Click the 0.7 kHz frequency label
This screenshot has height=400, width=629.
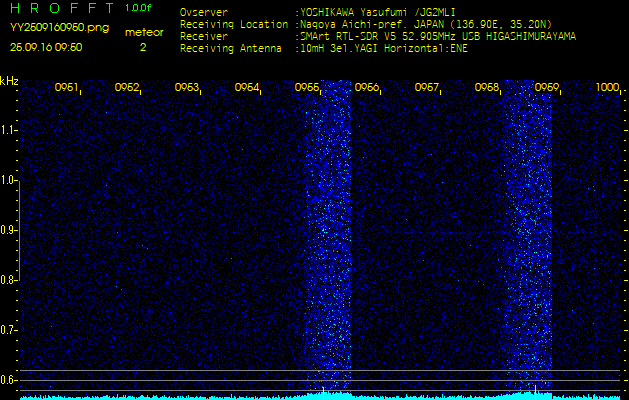point(8,330)
